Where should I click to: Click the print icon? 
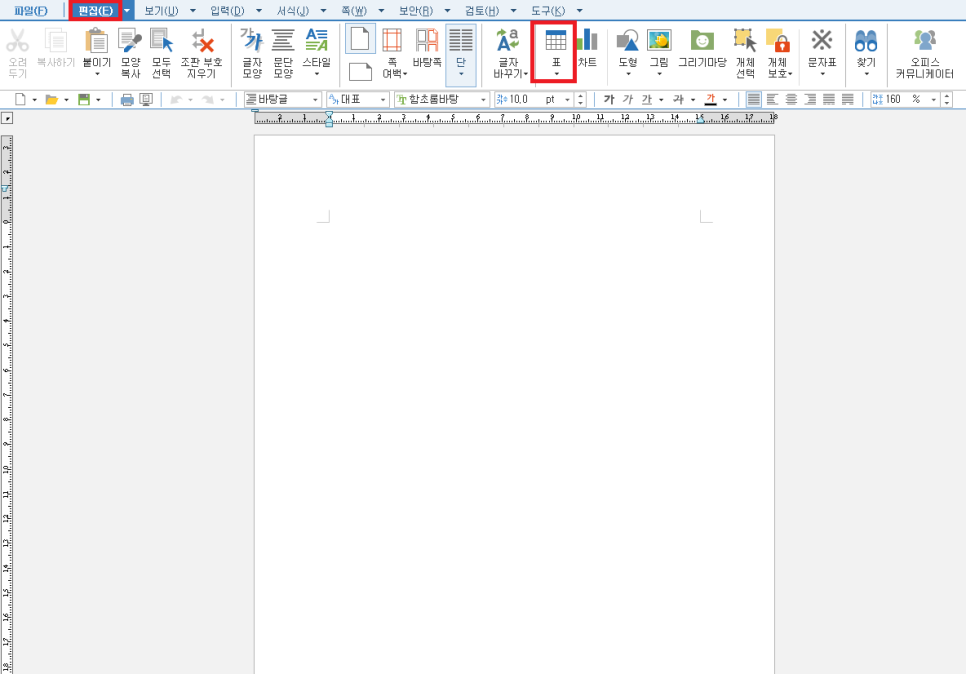click(x=127, y=99)
